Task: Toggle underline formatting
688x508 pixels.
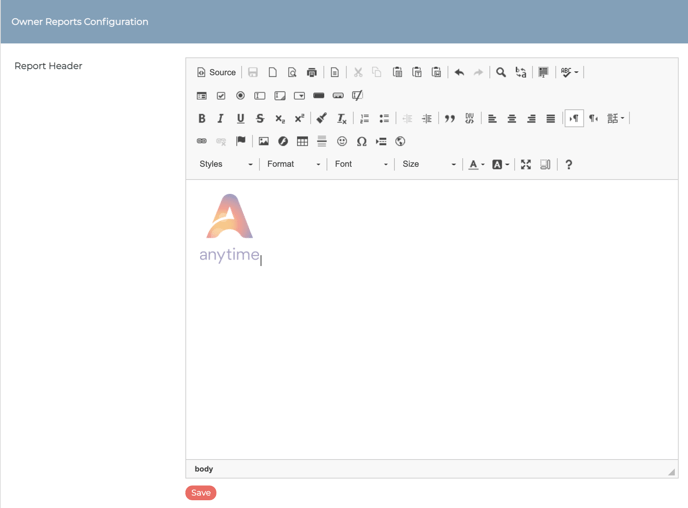Action: [240, 118]
